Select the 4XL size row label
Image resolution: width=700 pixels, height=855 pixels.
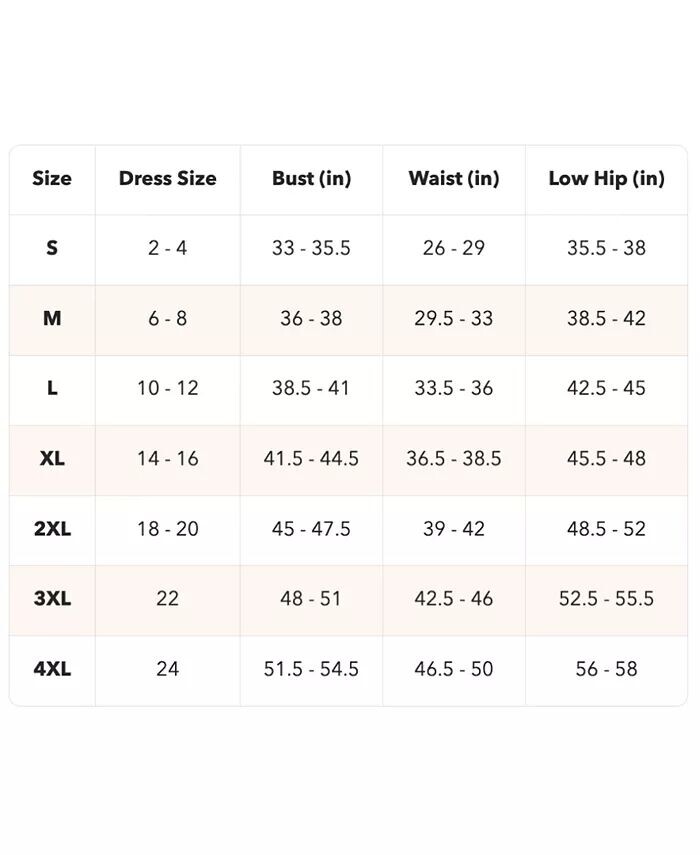pyautogui.click(x=52, y=668)
